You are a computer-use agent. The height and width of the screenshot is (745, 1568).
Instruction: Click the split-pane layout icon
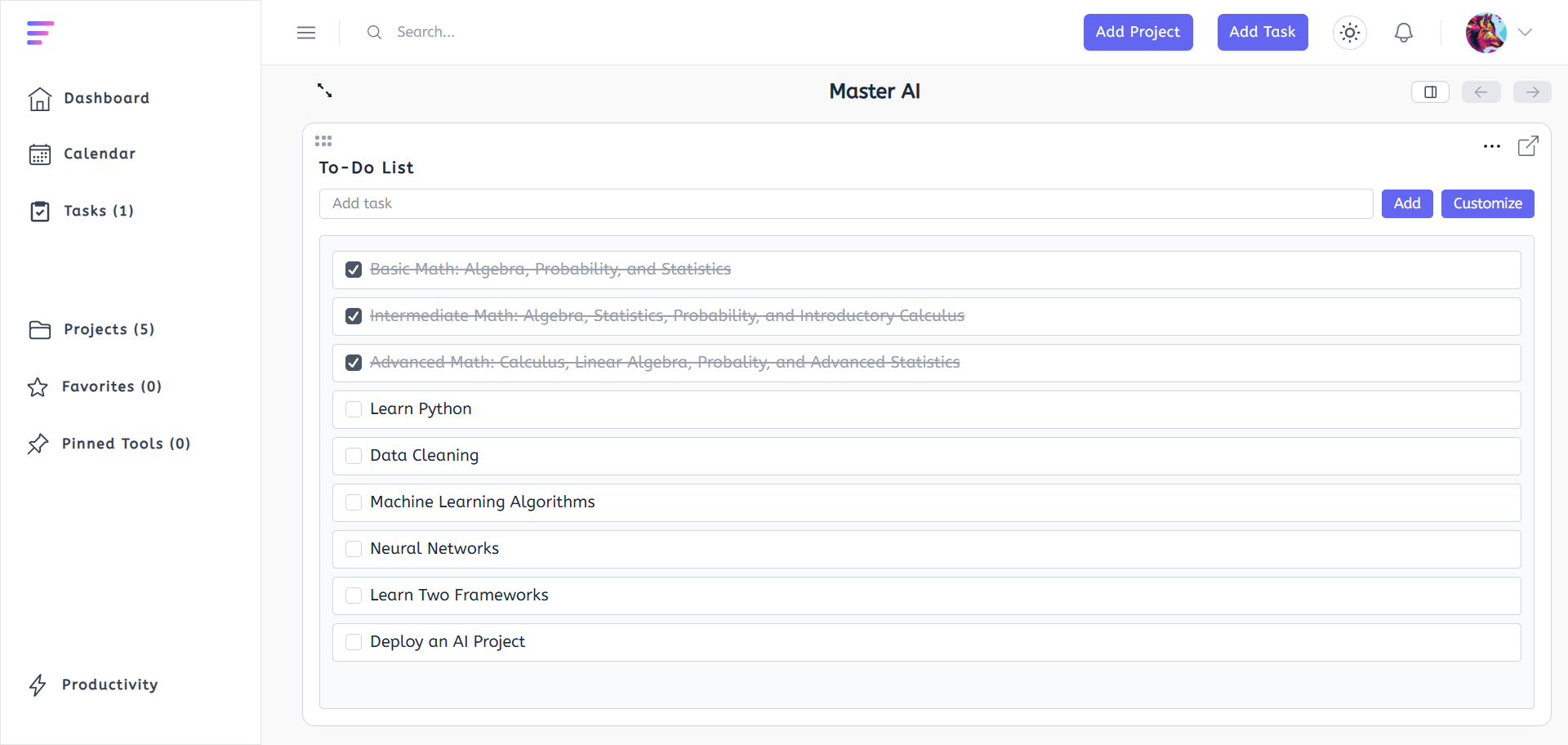pos(1430,91)
